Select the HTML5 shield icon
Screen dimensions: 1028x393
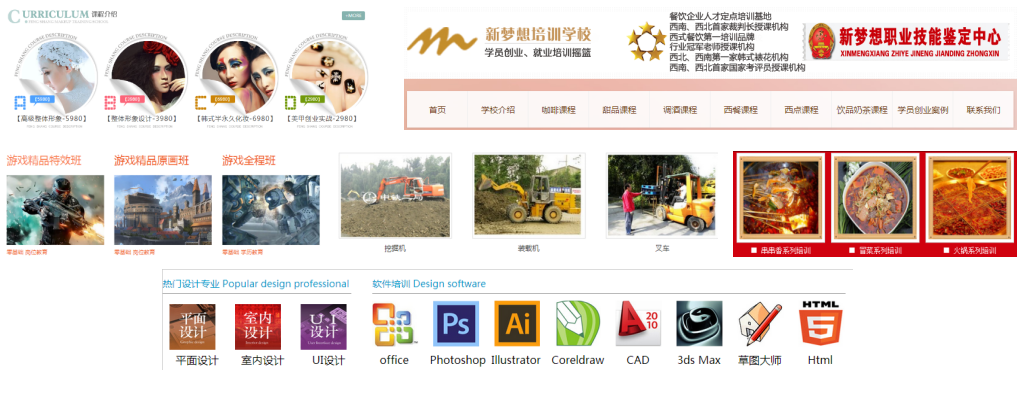click(820, 323)
